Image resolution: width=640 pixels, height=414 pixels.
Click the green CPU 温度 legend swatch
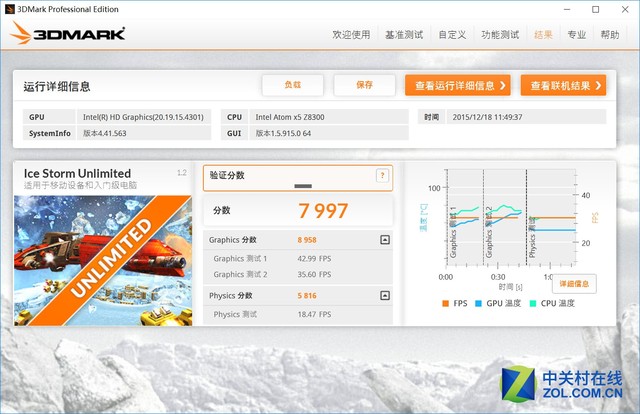(x=533, y=303)
